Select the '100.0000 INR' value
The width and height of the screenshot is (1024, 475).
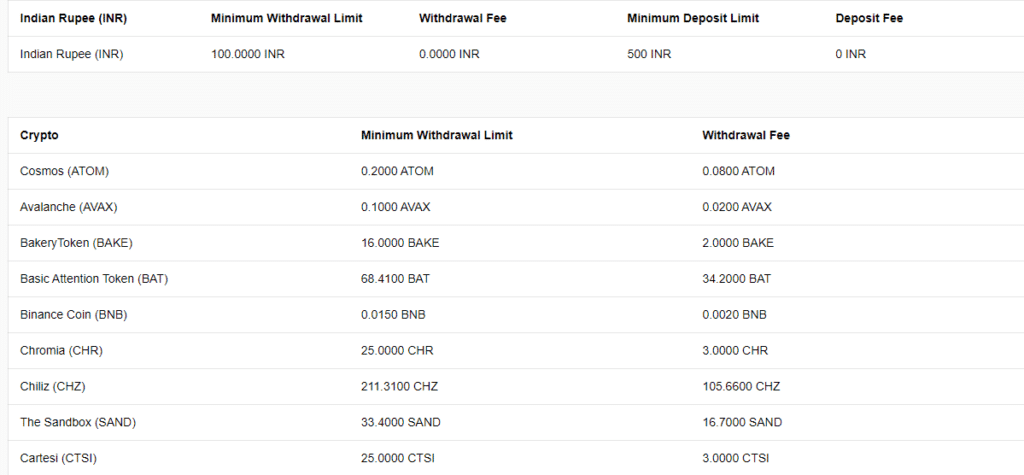tap(248, 54)
